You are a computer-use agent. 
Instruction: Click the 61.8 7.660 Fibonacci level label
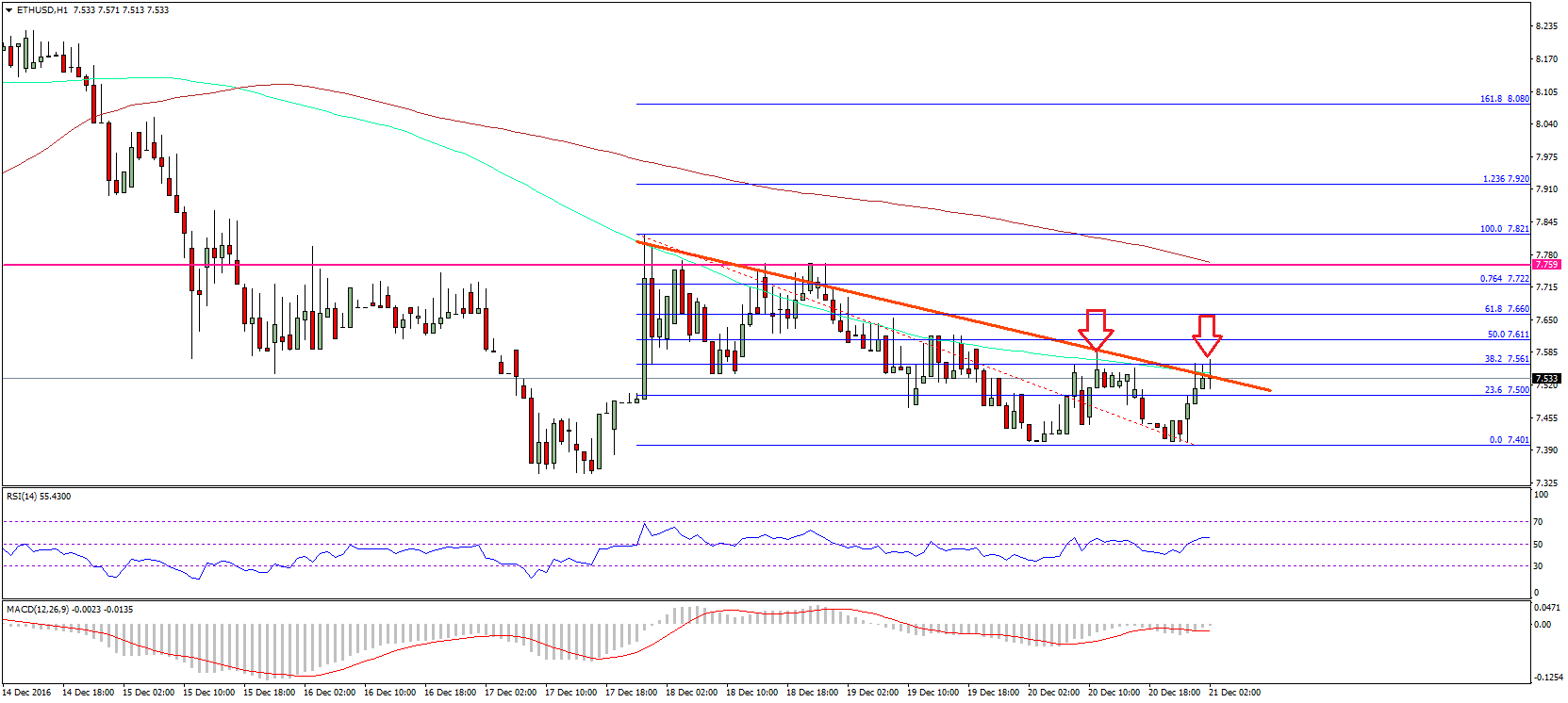pyautogui.click(x=1507, y=308)
